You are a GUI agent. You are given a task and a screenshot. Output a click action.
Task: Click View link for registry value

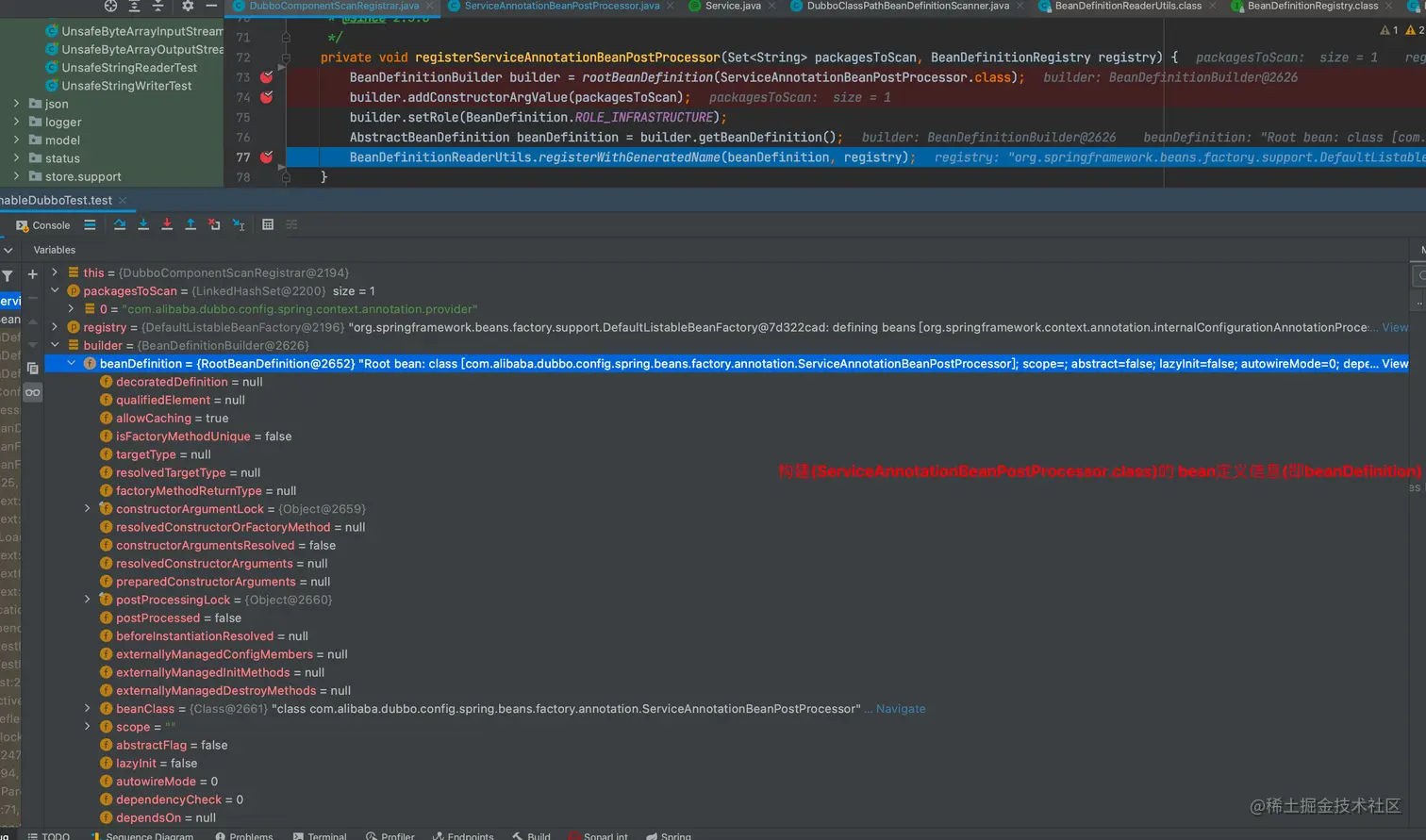tap(1395, 327)
